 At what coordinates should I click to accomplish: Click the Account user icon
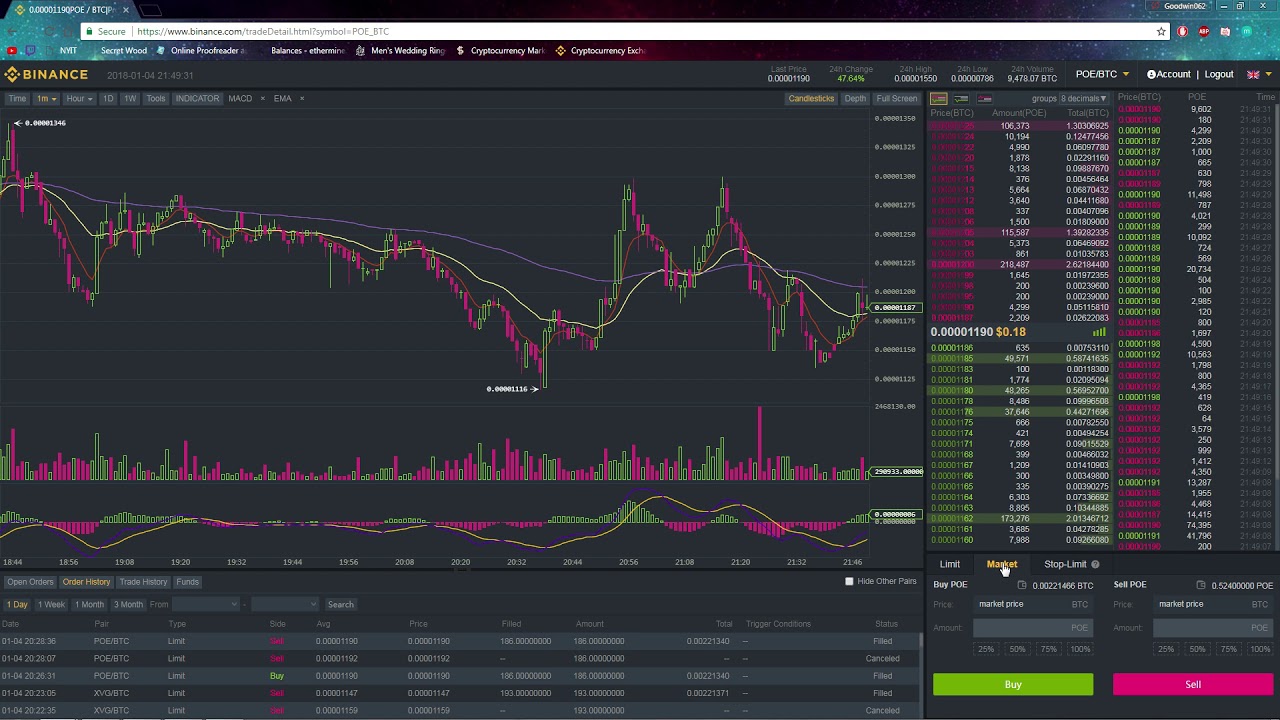1152,74
